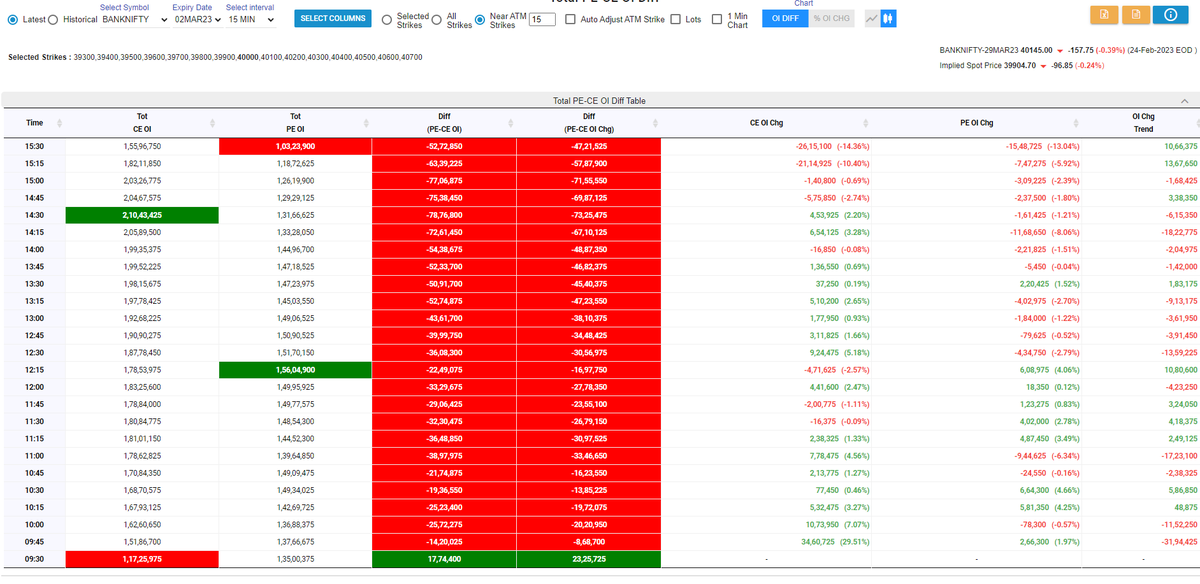
Task: Tick the Lots checkbox
Action: click(x=676, y=19)
